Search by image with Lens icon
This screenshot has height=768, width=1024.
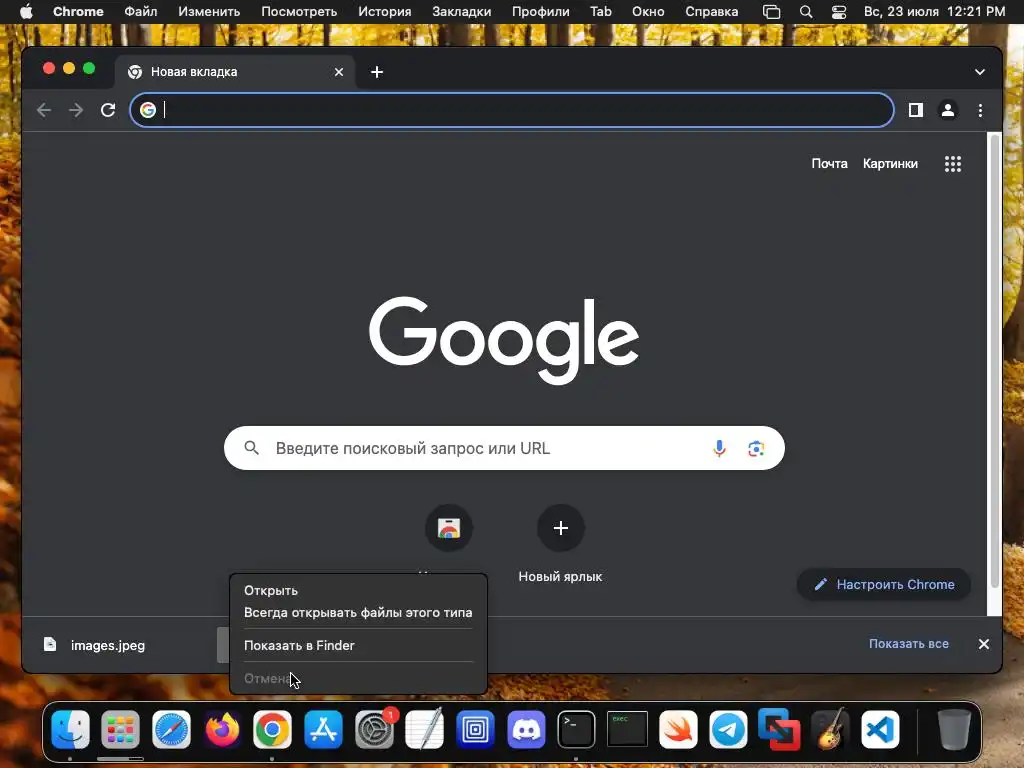pyautogui.click(x=756, y=448)
